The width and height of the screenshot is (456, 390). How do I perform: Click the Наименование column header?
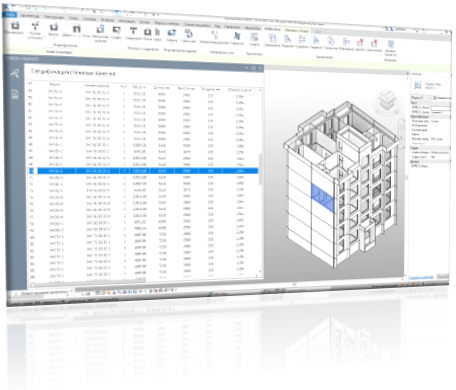coord(97,85)
